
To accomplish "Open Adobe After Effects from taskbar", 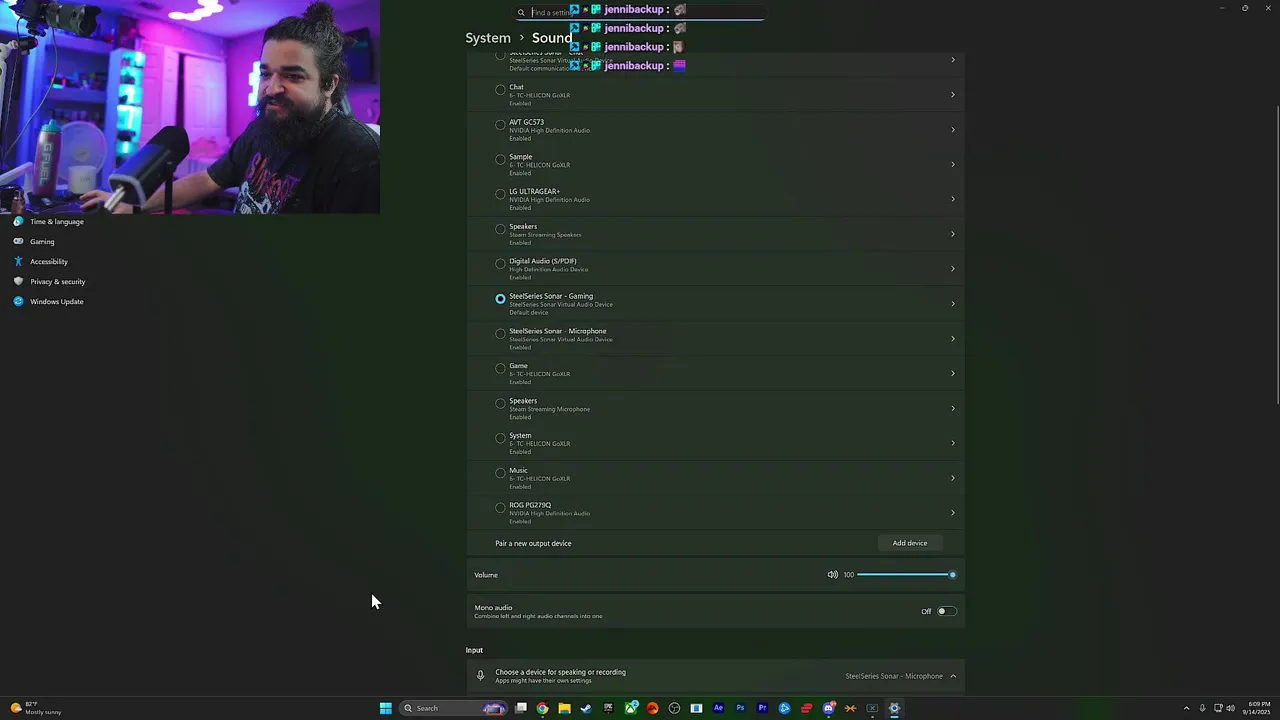I will (x=718, y=708).
